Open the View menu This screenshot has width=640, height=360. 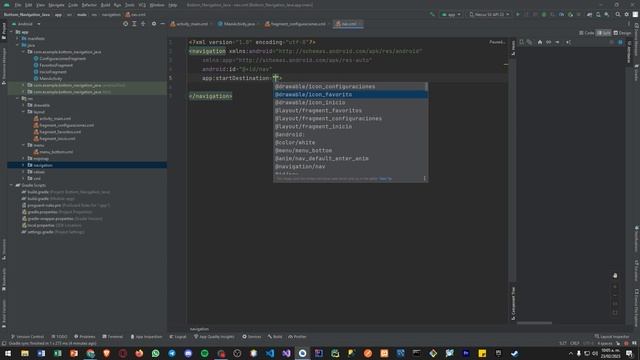[x=40, y=5]
